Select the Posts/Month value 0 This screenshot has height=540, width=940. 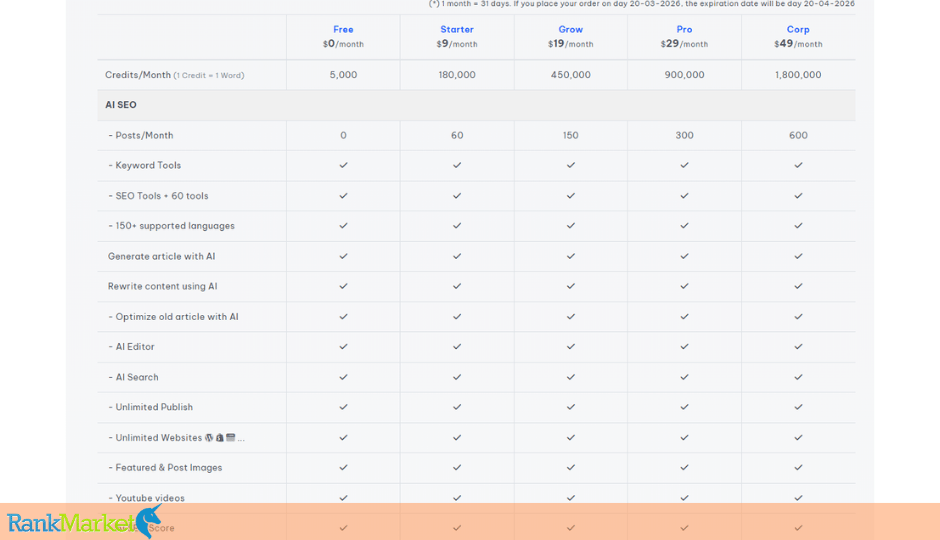(x=344, y=135)
